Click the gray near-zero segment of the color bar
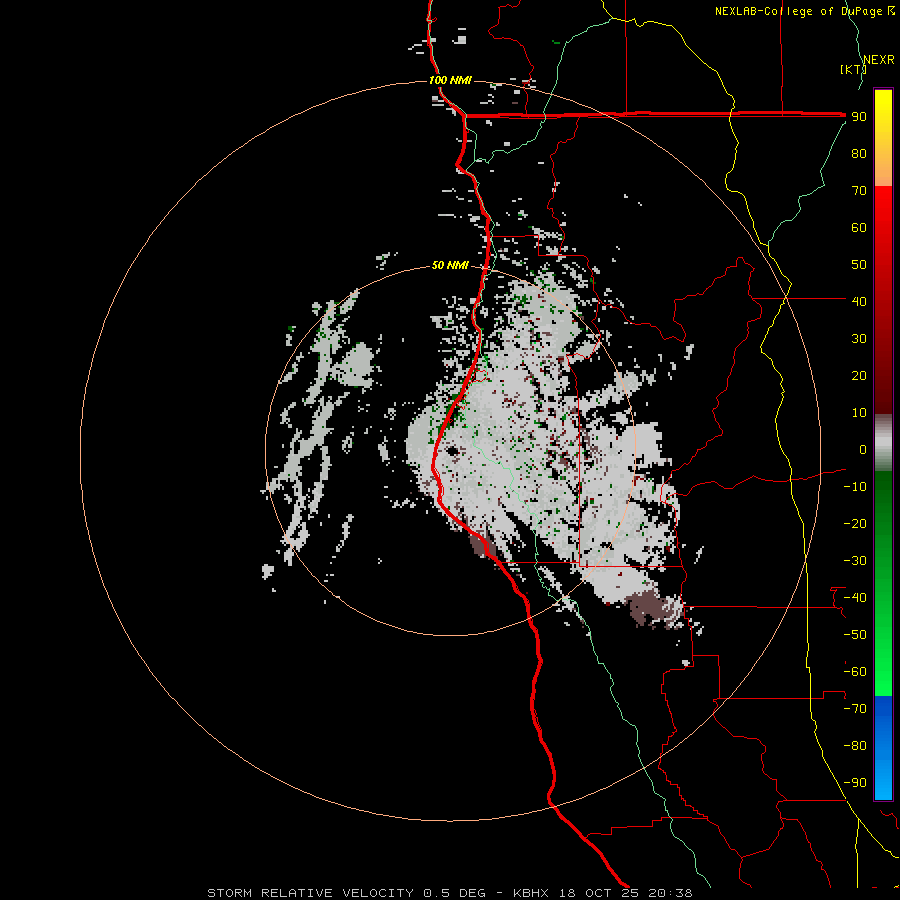This screenshot has width=900, height=900. 883,443
